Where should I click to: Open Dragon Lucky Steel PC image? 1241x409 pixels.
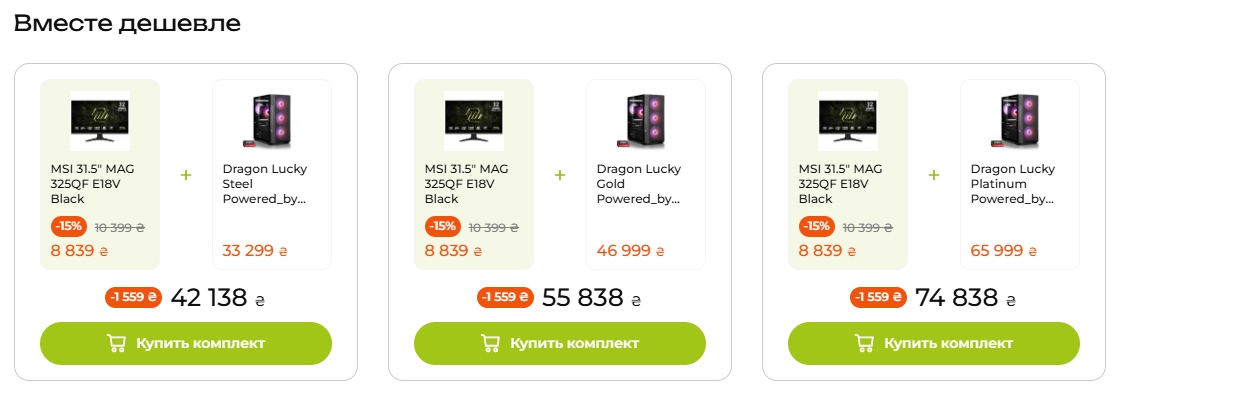click(x=272, y=121)
